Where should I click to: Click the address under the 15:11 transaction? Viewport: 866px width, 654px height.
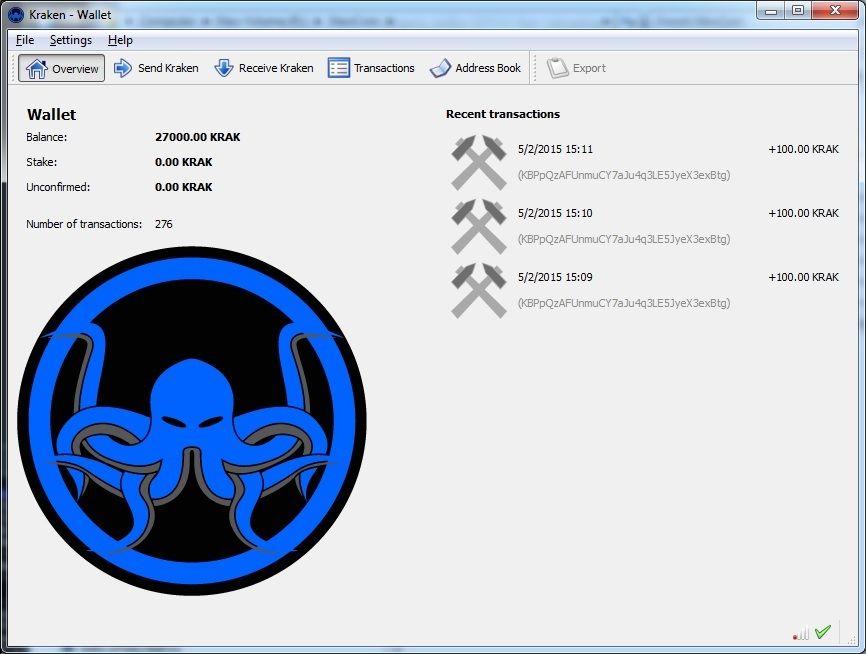pyautogui.click(x=624, y=175)
